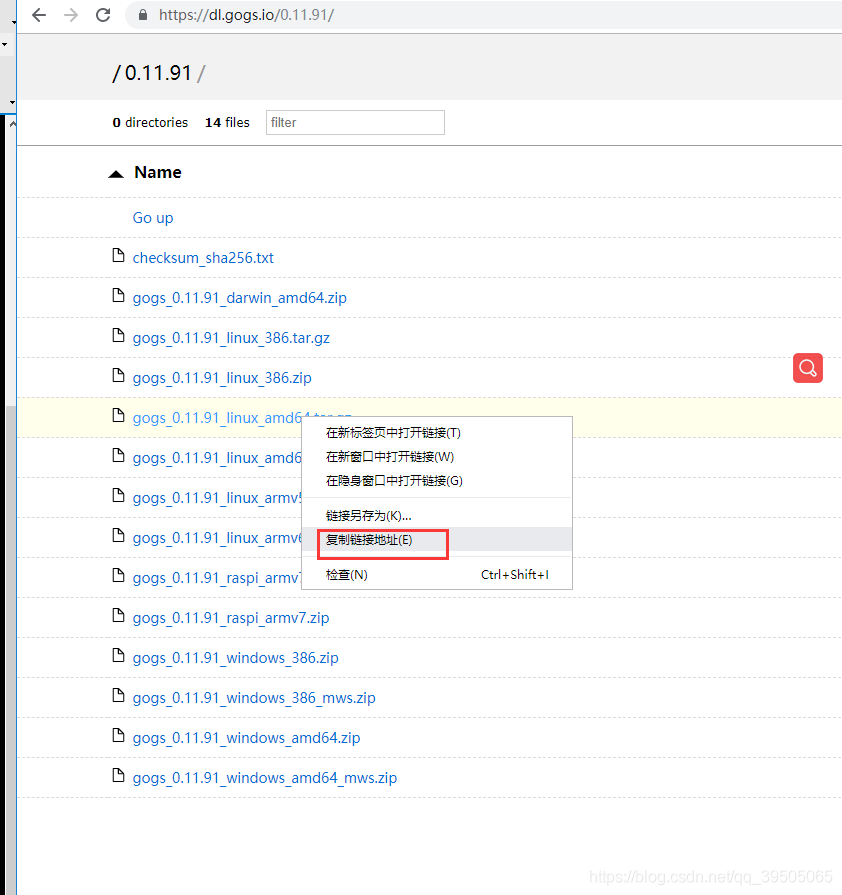Viewport: 842px width, 895px height.
Task: Click the file icon beside gogs_0.11.91_windows_386_mws.zip
Action: pos(118,695)
